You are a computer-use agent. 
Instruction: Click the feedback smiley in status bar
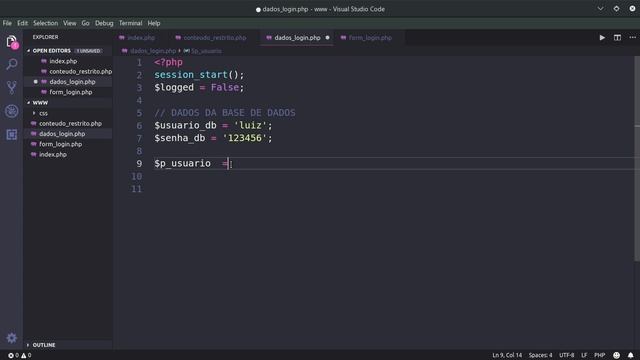tap(616, 355)
